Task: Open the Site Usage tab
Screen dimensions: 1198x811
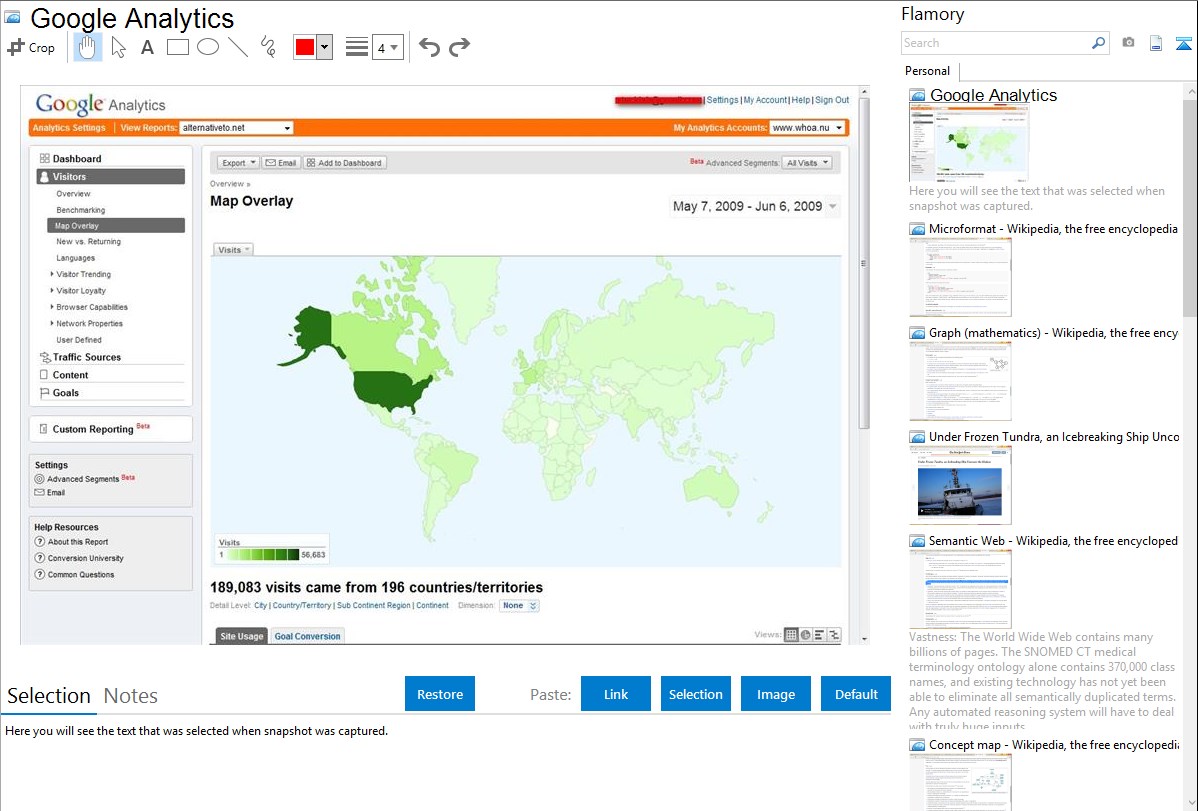Action: point(241,636)
